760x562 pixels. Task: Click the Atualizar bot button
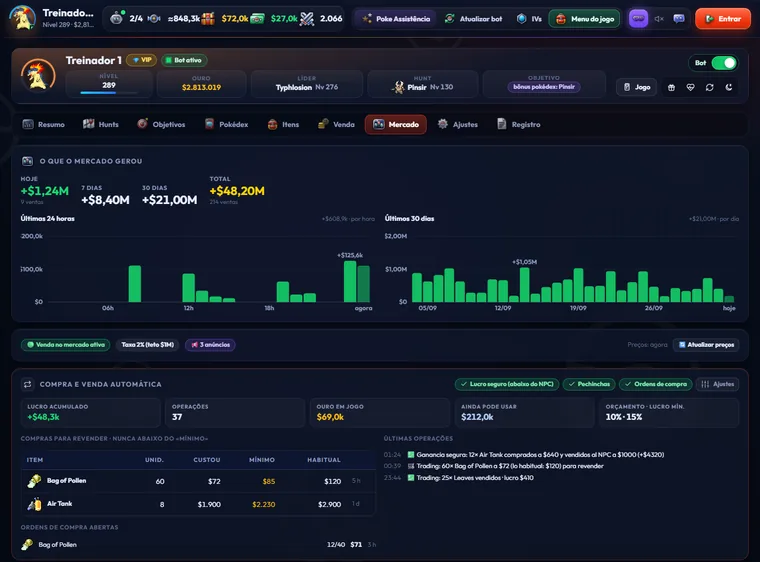click(474, 19)
